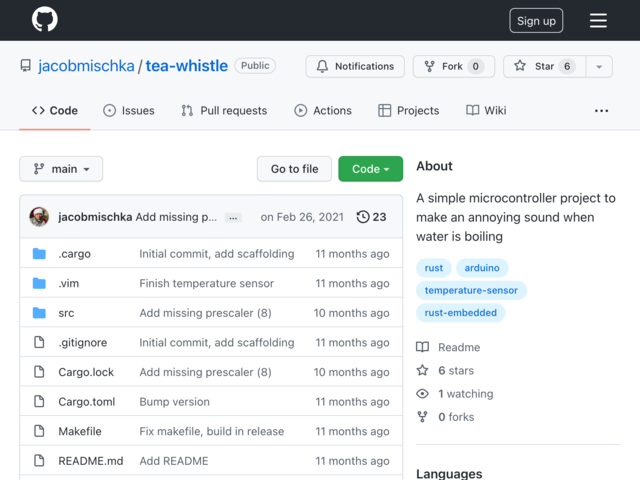Viewport: 640px width, 480px height.
Task: Expand the green Code dropdown
Action: tap(371, 169)
